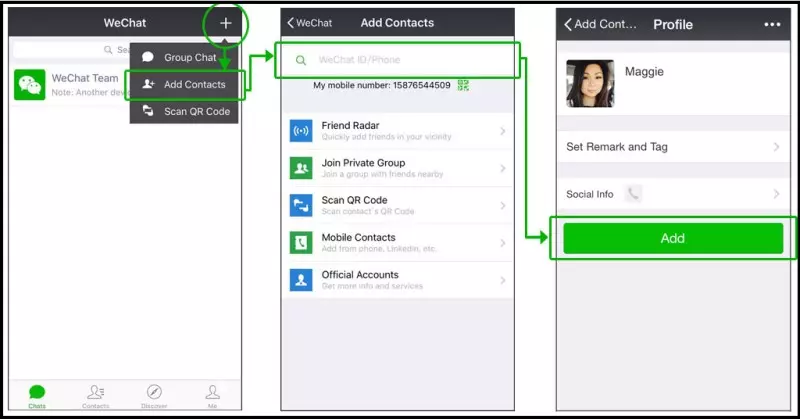Switch to the Contacts tab
Screen dimensions: 800x419
point(95,397)
